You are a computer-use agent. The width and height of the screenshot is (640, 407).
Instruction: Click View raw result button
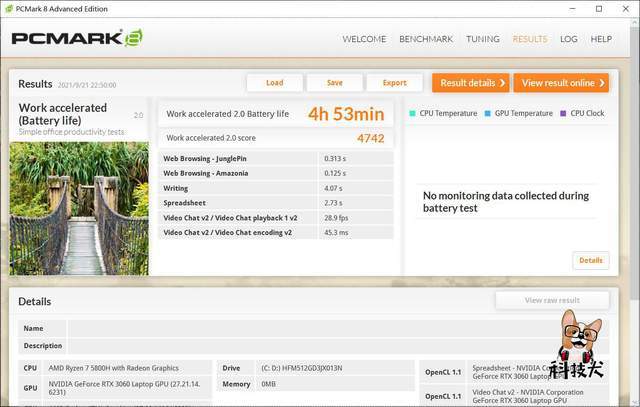click(x=552, y=300)
